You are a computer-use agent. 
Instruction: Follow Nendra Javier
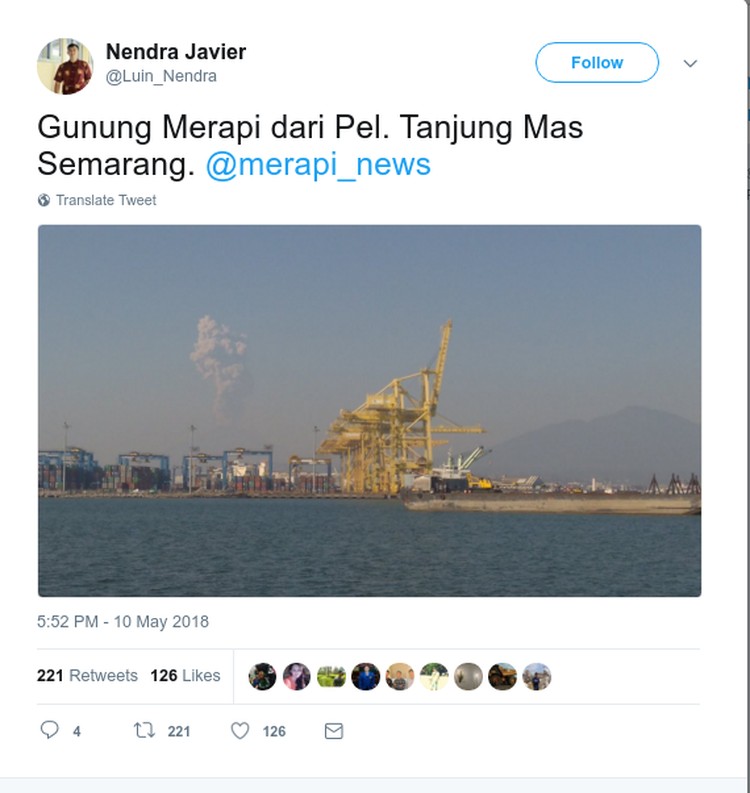point(597,63)
